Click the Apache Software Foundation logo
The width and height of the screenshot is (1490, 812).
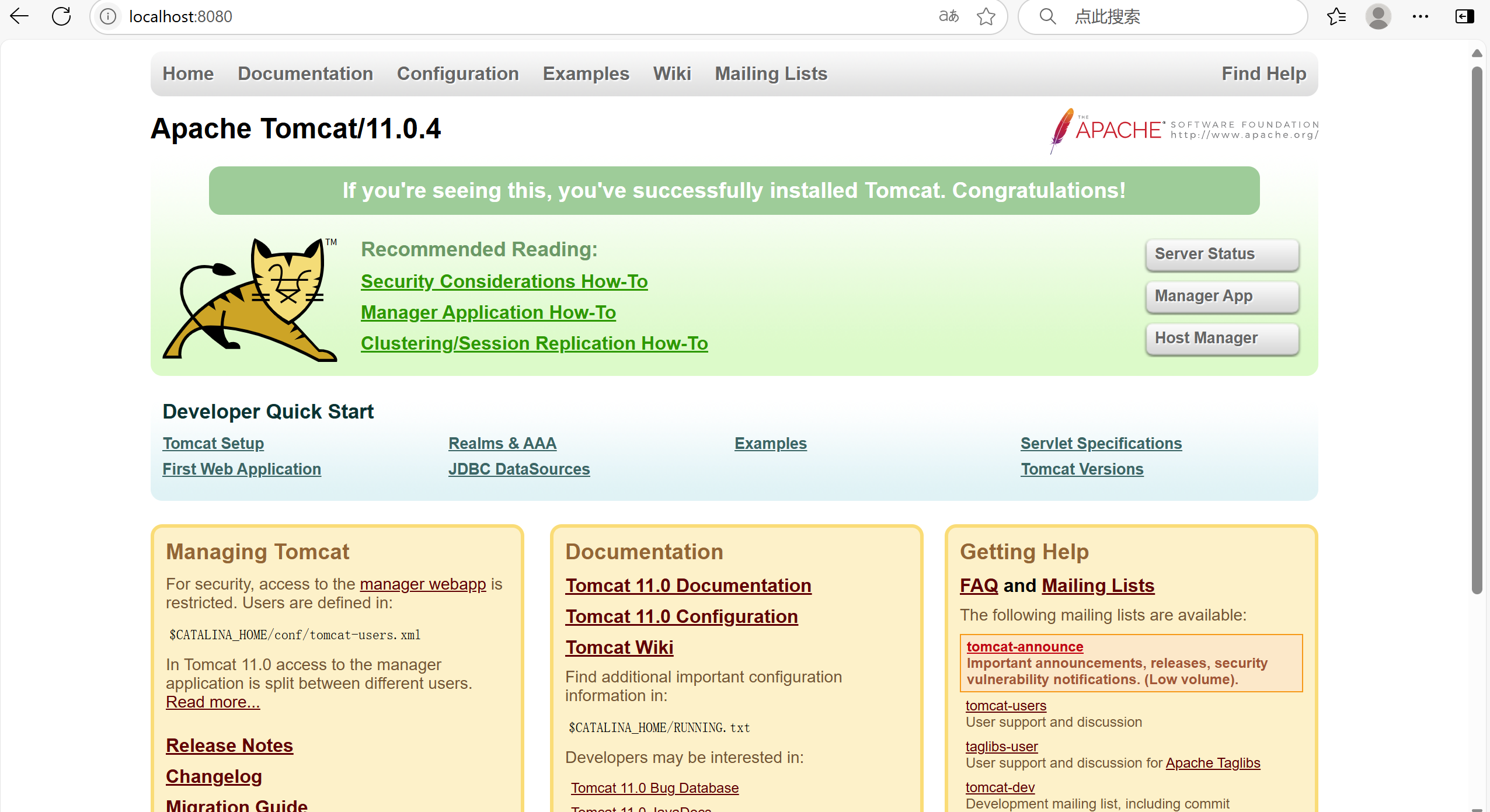tap(1183, 130)
